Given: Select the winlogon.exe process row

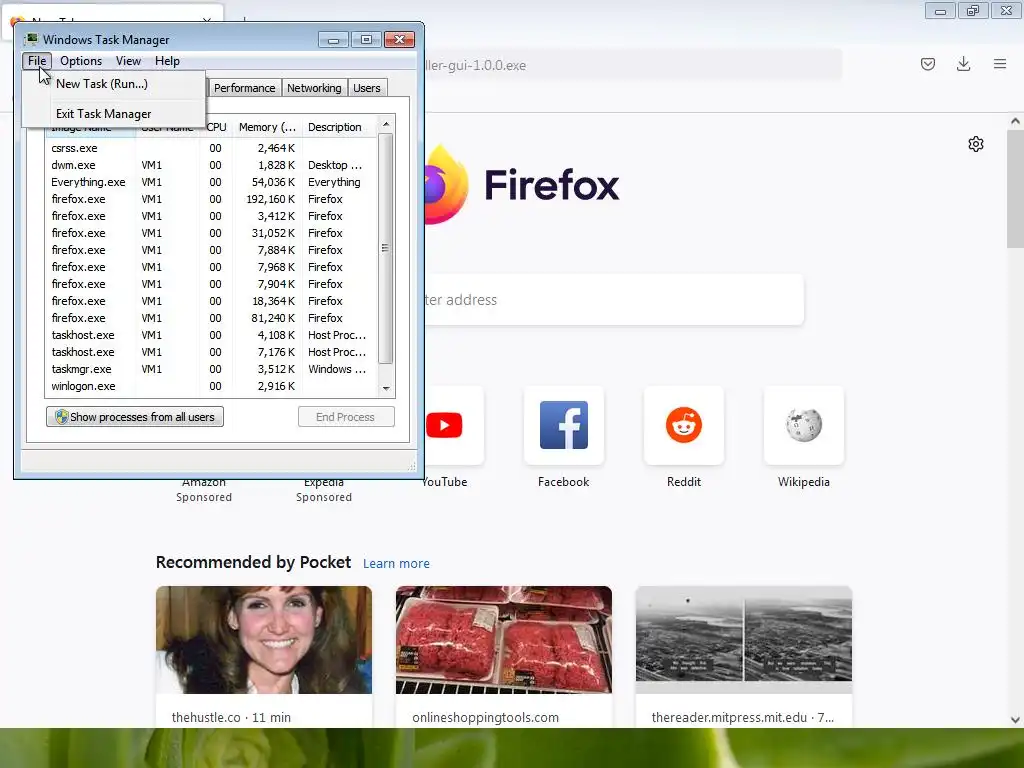Looking at the screenshot, I should [210, 386].
